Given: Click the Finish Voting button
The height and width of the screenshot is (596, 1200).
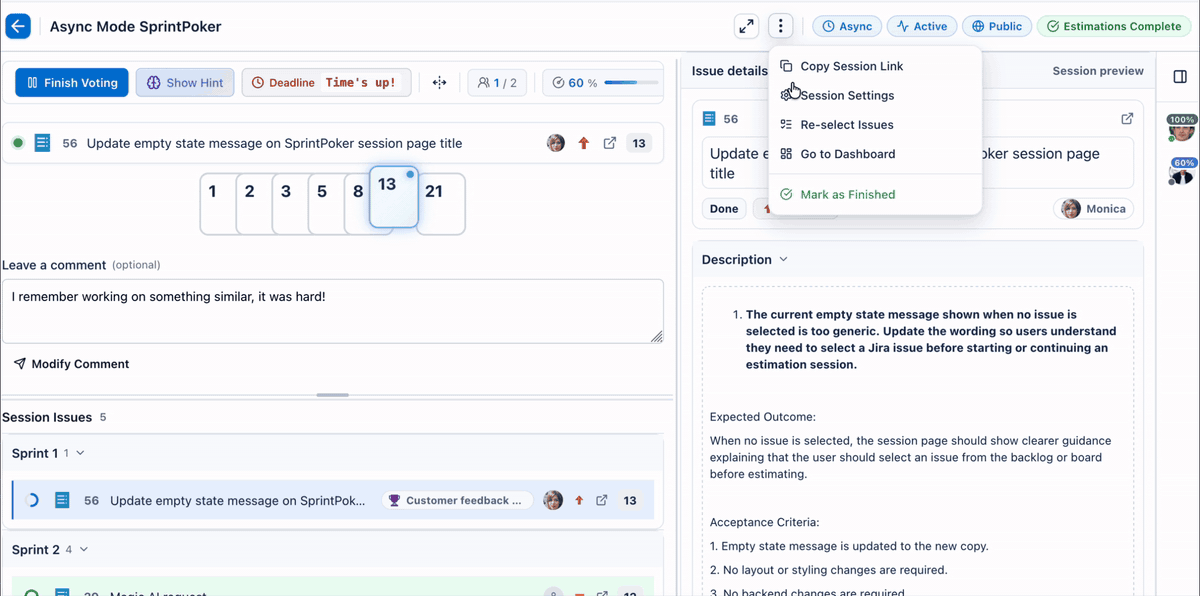Looking at the screenshot, I should [x=72, y=83].
